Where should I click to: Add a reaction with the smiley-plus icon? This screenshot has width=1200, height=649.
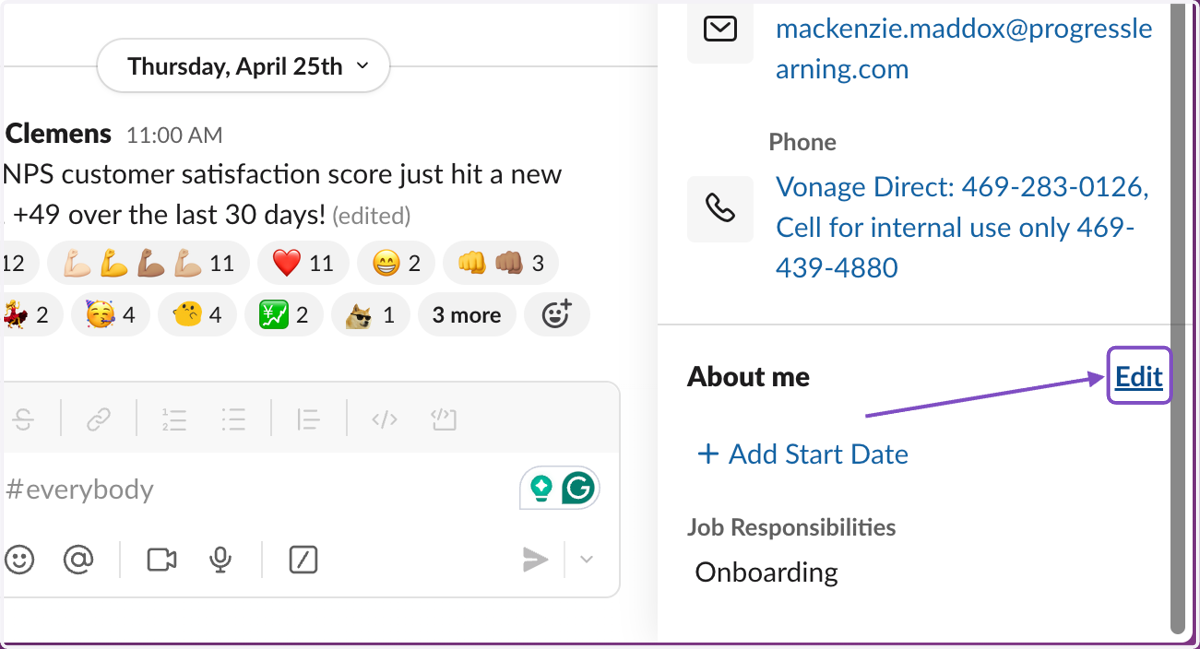click(x=557, y=315)
